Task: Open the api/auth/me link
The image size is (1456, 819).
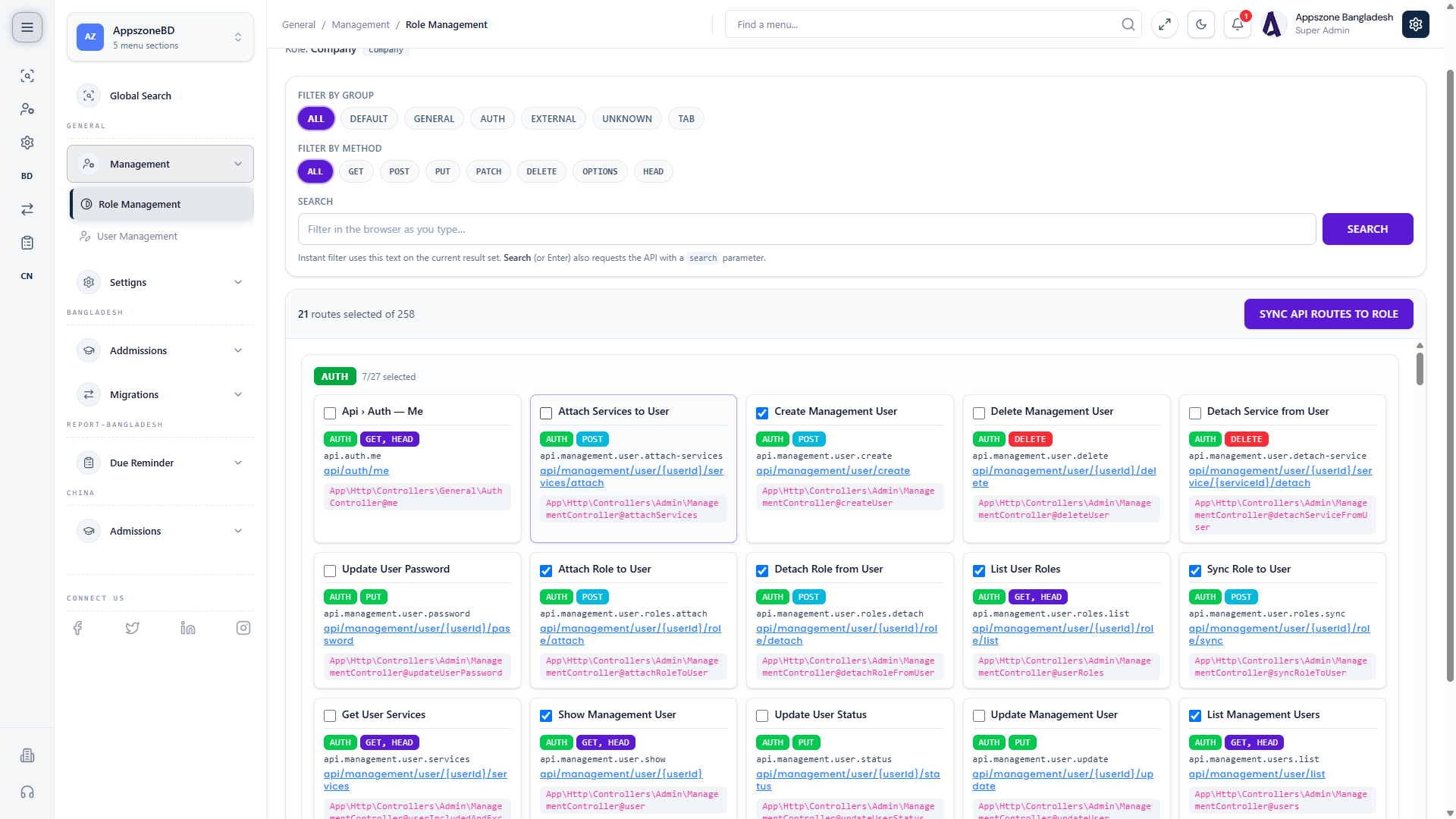Action: (356, 470)
